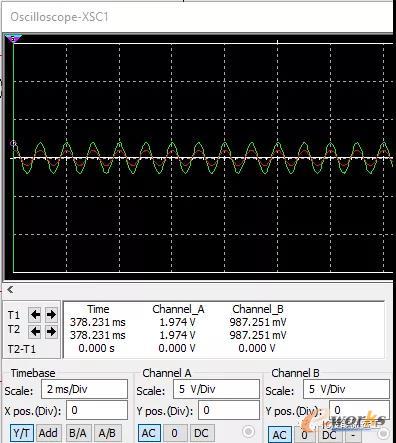
Task: Move cursor T2 left with arrow
Action: point(35,331)
